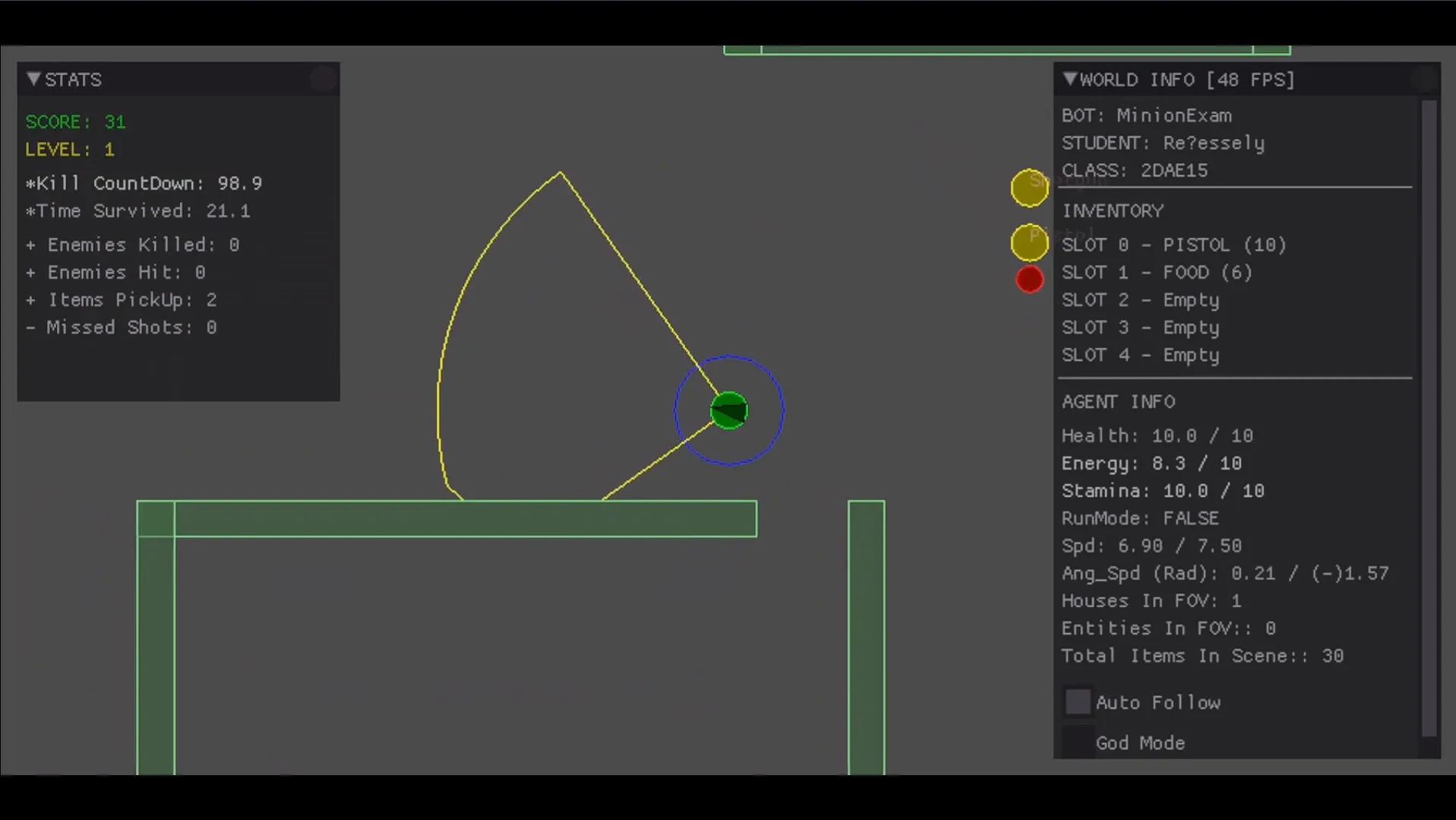Click the red item dot
This screenshot has width=1456, height=820.
[1030, 279]
